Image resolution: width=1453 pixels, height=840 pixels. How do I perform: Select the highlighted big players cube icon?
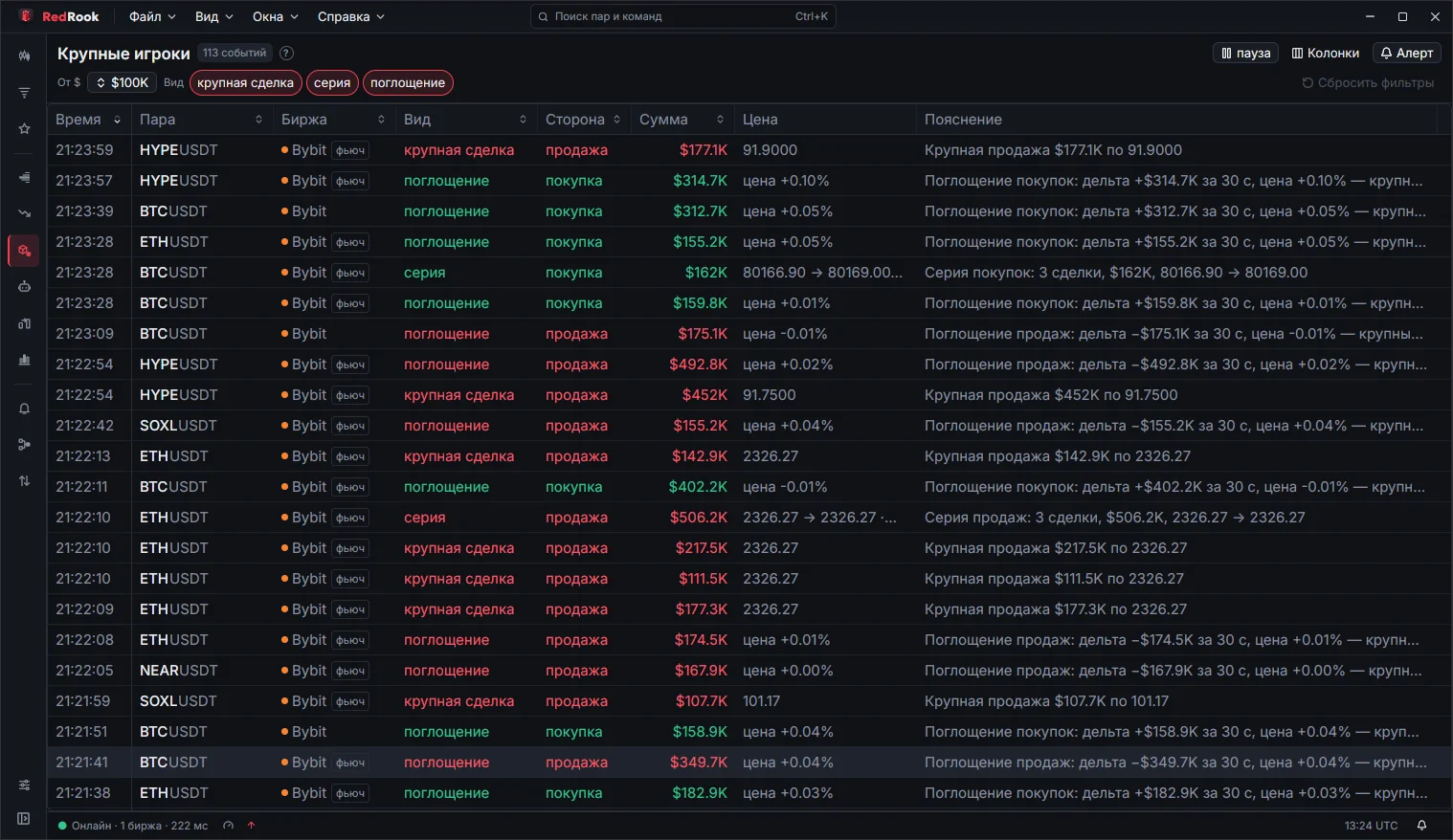24,251
